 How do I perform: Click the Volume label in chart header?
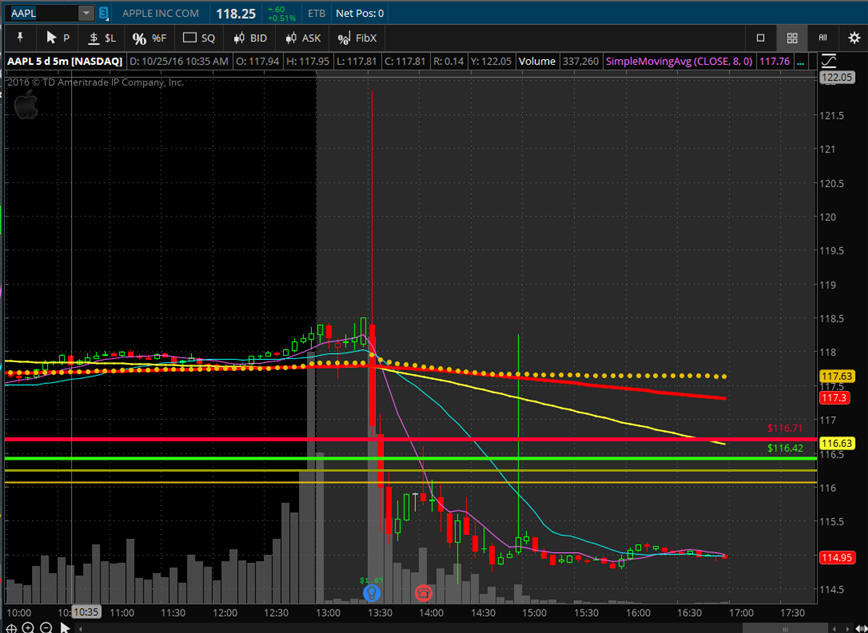pos(536,61)
